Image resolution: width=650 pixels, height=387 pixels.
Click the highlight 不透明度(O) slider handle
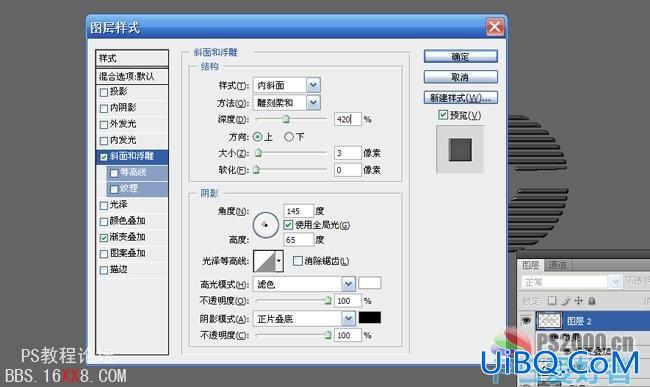pyautogui.click(x=327, y=300)
